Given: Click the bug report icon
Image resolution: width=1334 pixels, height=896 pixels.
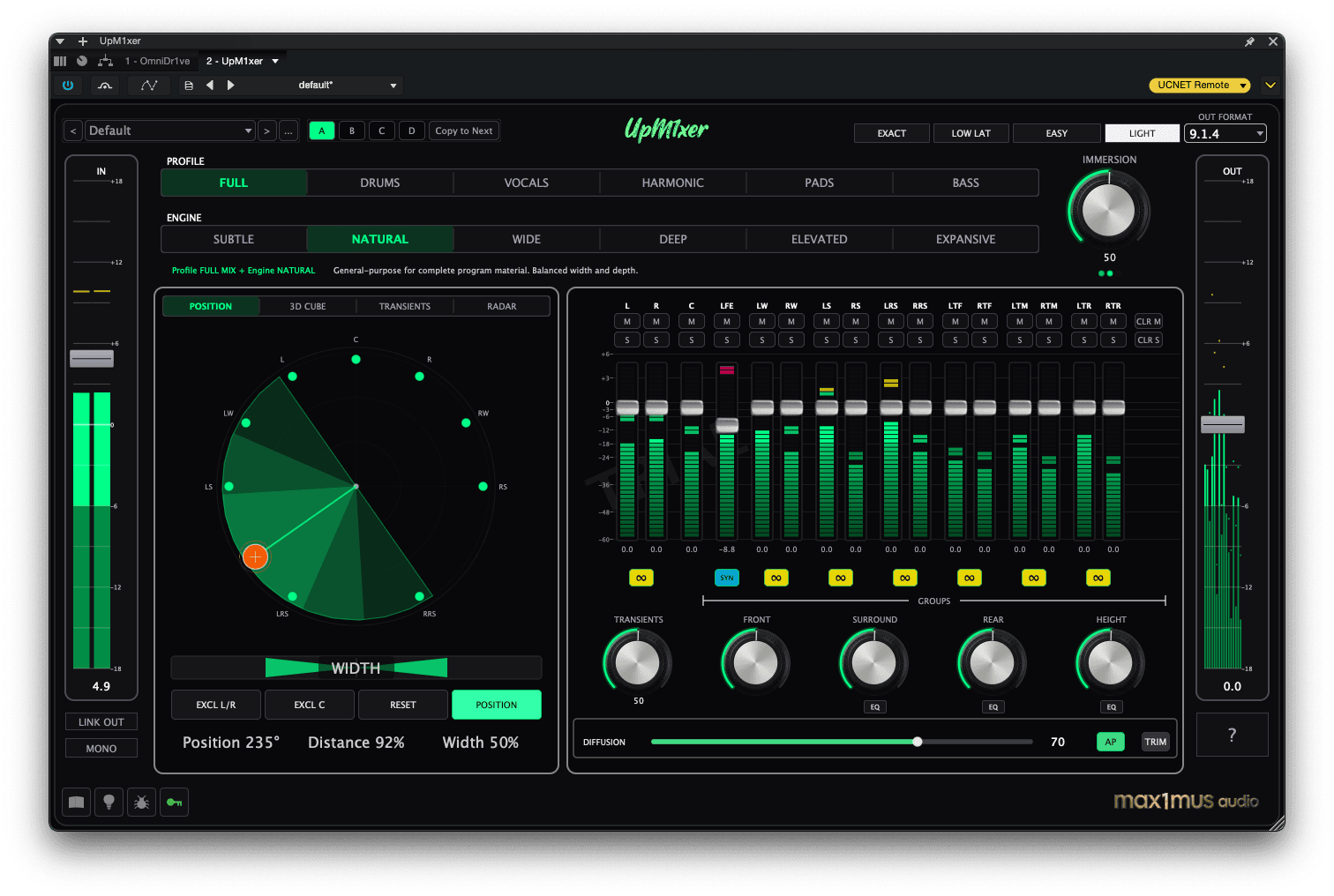Looking at the screenshot, I should (141, 803).
